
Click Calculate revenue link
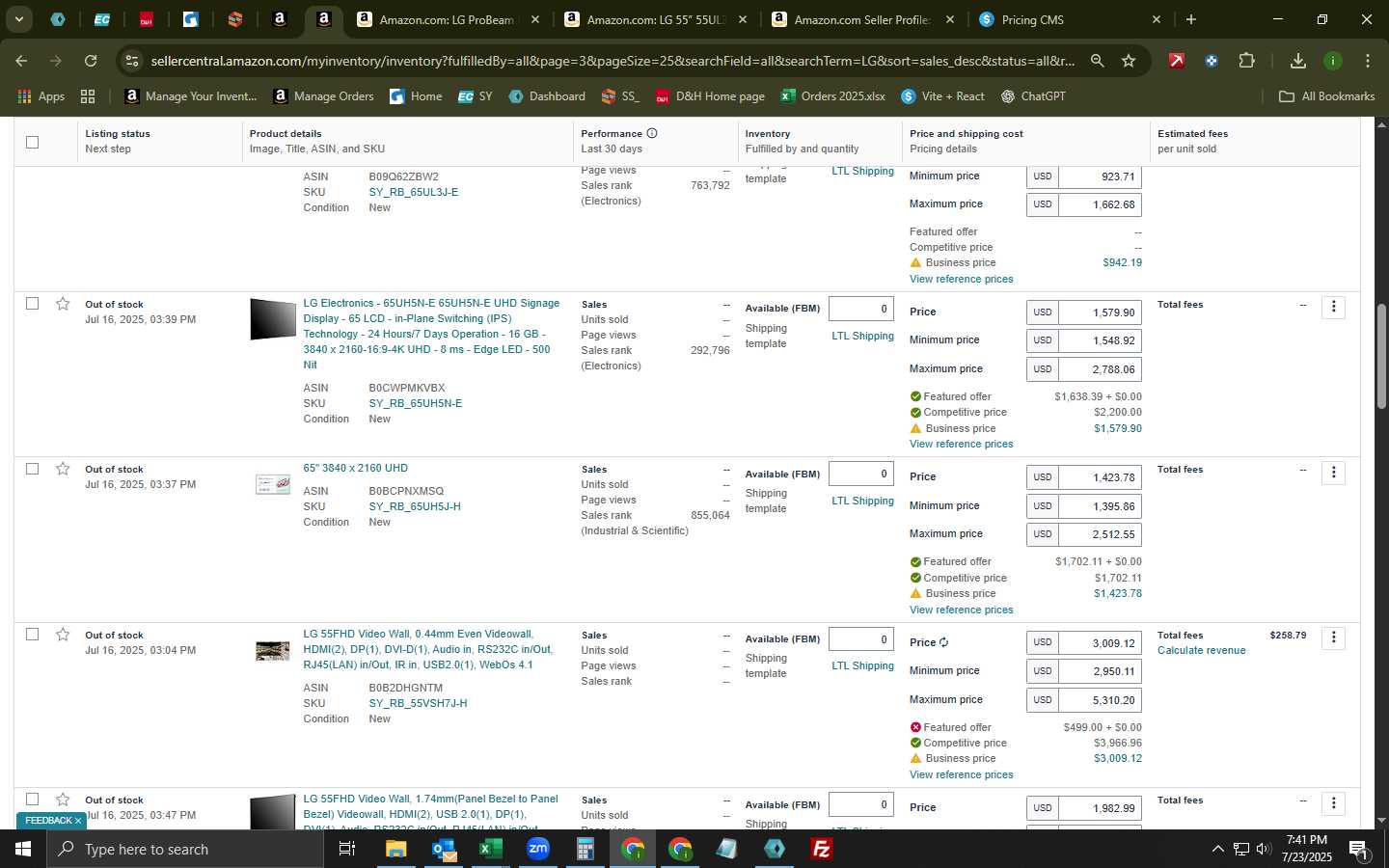[x=1201, y=650]
